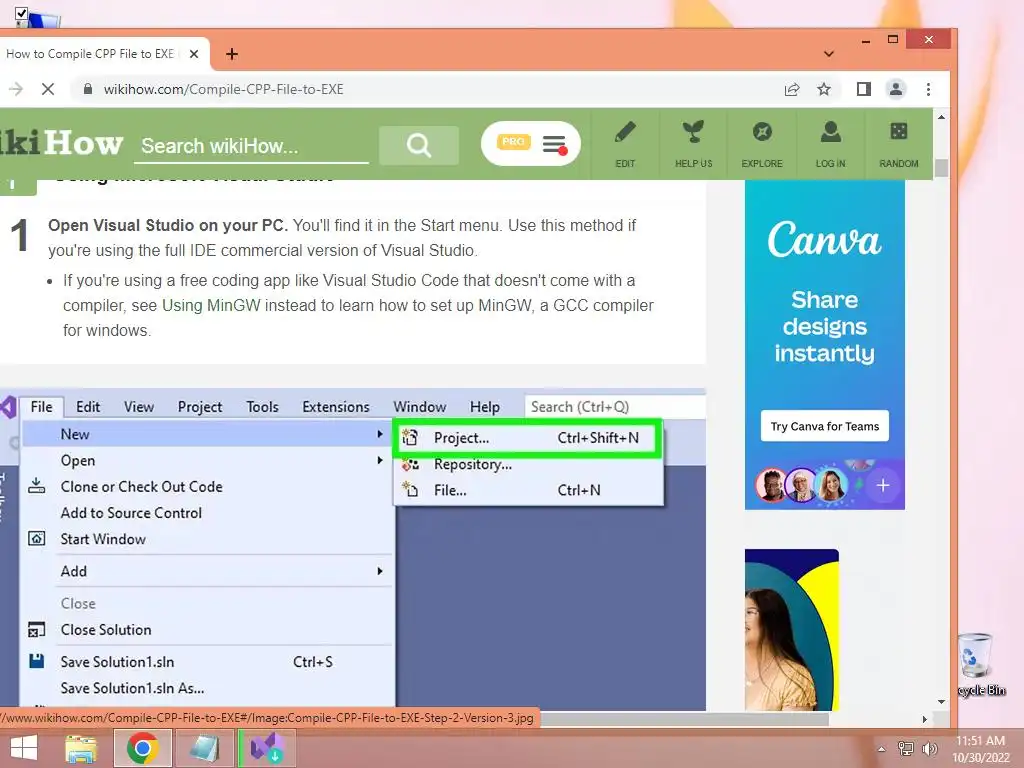Click the horizontal scrollbar right arrow
Image resolution: width=1024 pixels, height=768 pixels.
click(x=925, y=719)
